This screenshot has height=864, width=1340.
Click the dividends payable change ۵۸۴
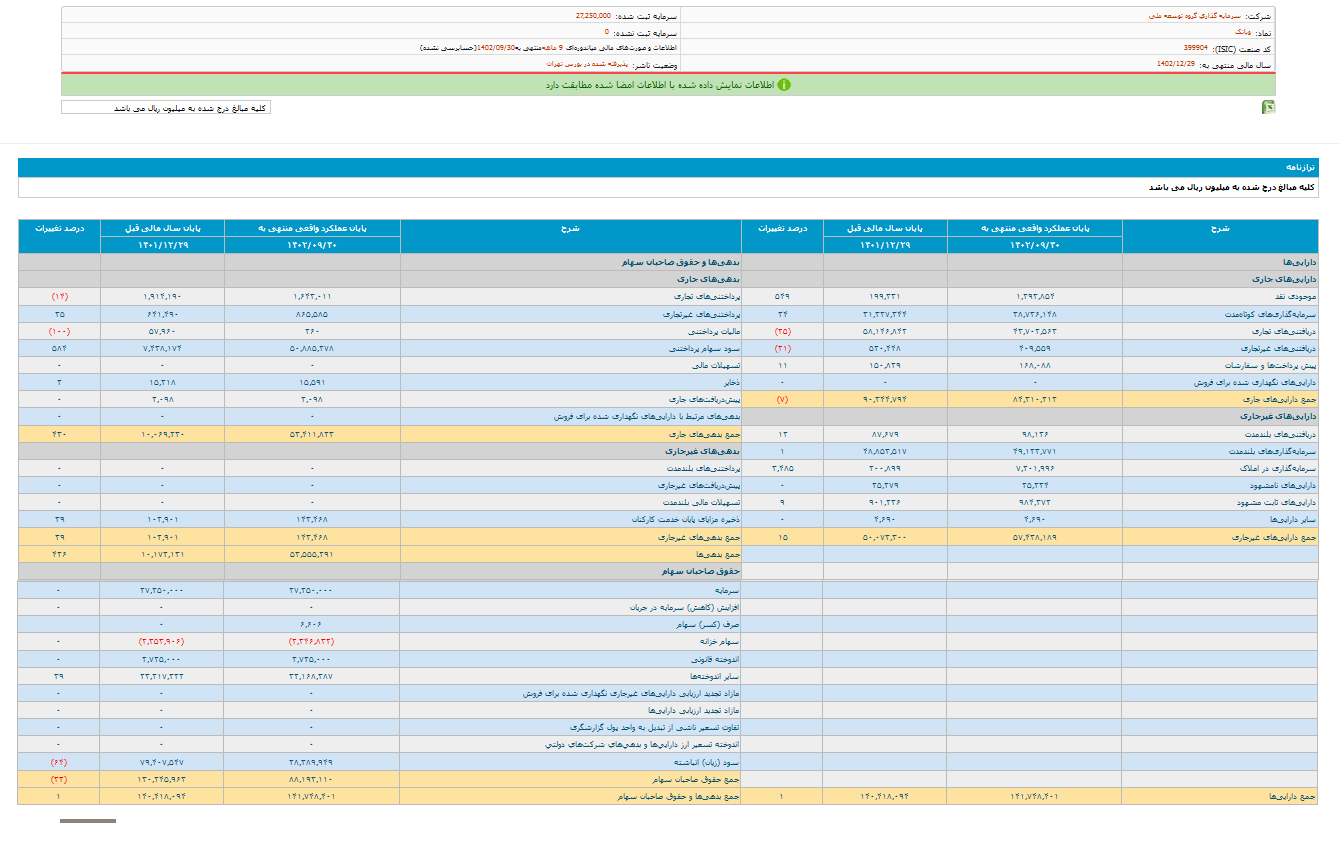point(59,348)
